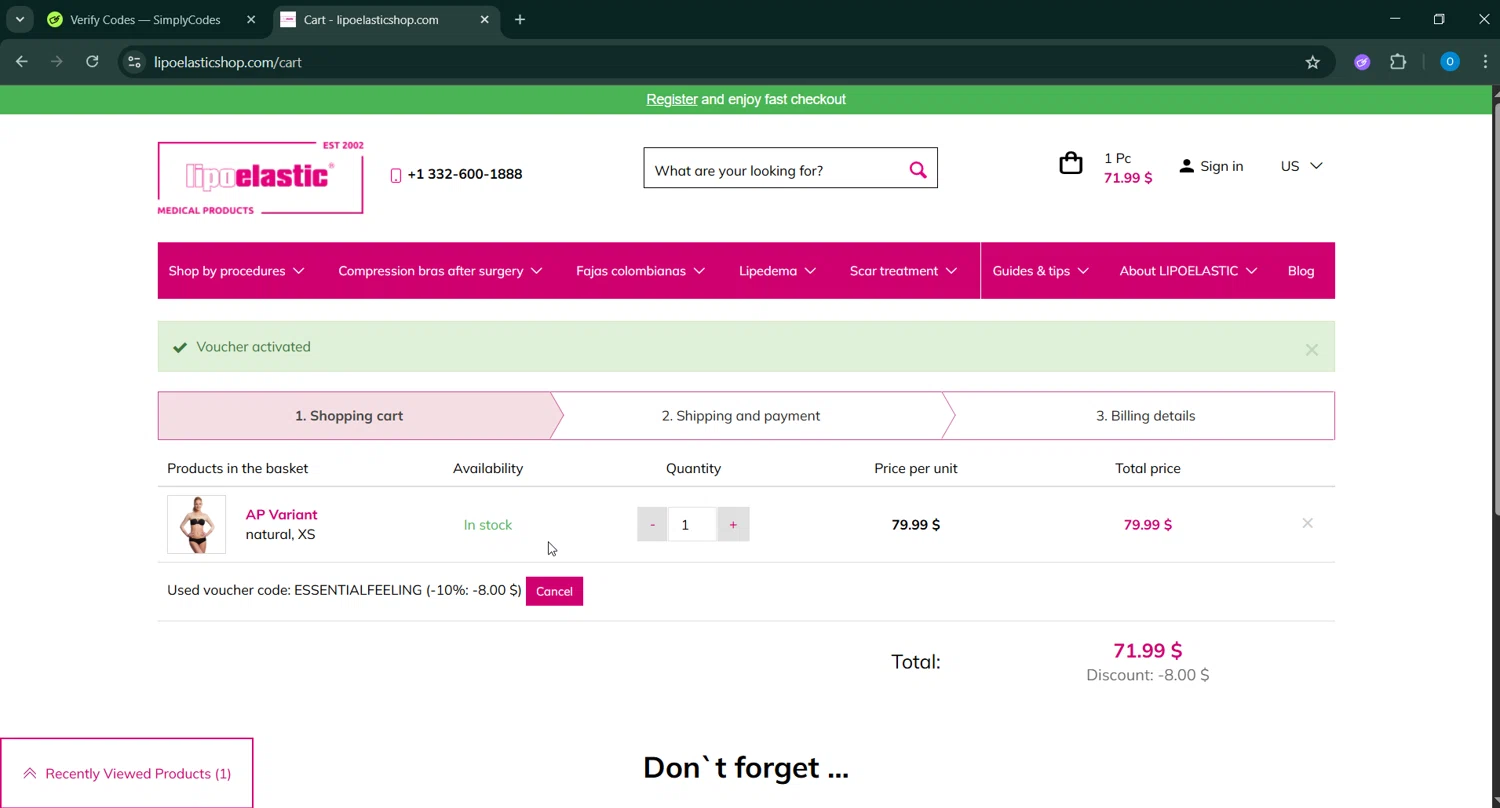
Task: Go to Shipping and payment step
Action: [741, 416]
